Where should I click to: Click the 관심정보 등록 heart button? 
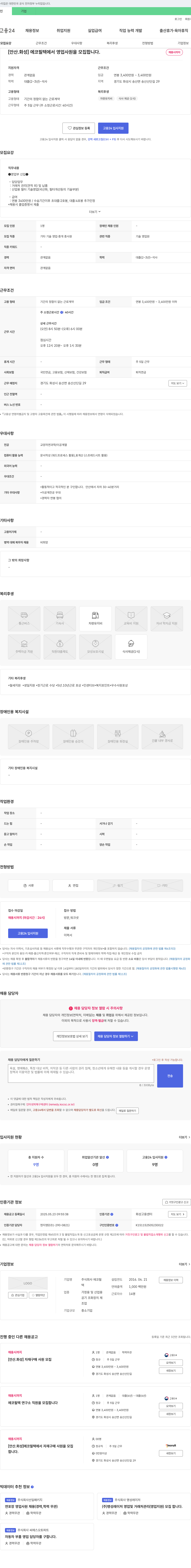[x=79, y=128]
